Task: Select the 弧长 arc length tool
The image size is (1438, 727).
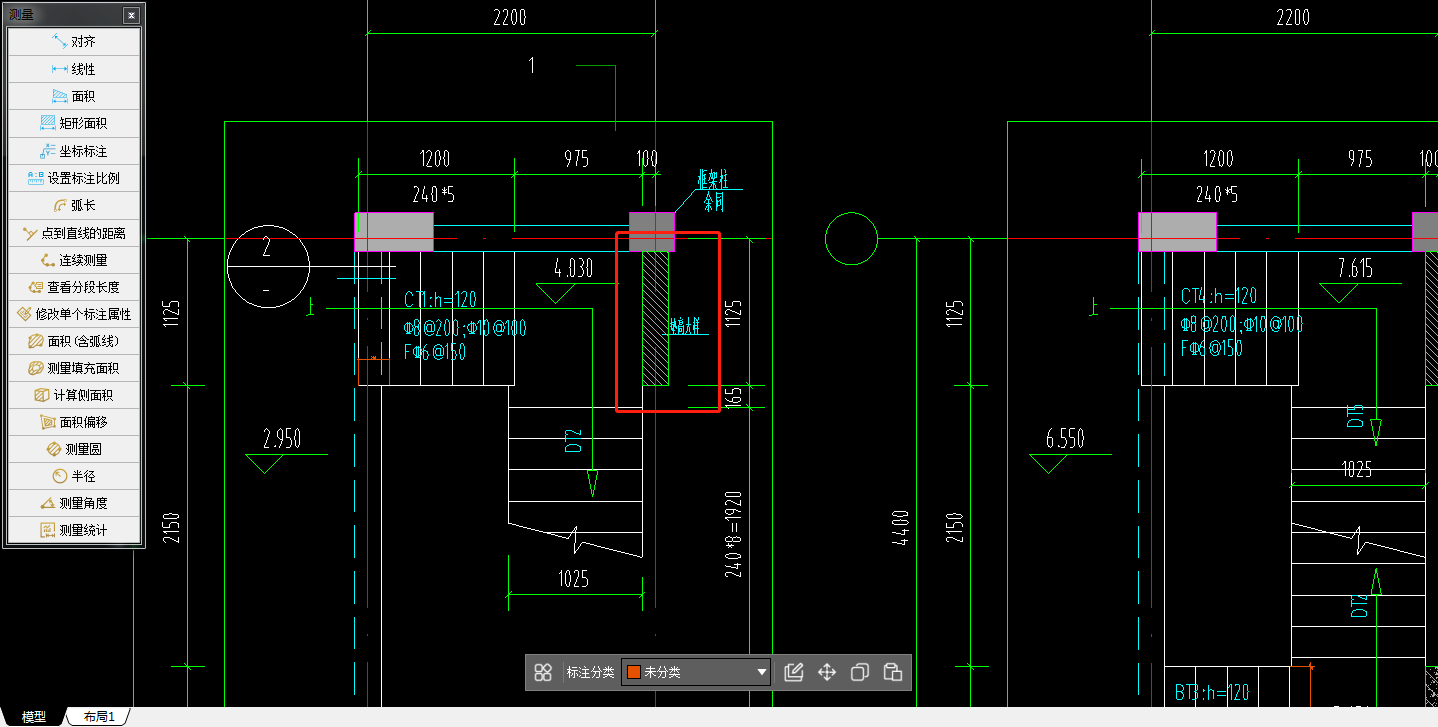Action: point(74,205)
